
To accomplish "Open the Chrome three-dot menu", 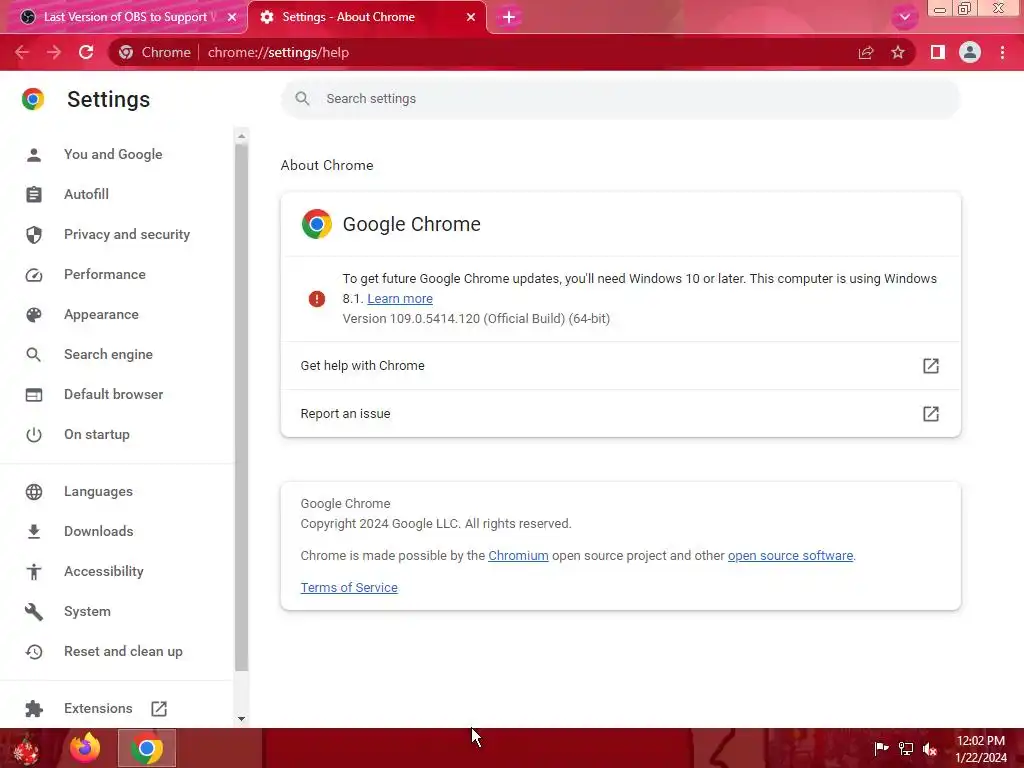I will [x=1002, y=52].
